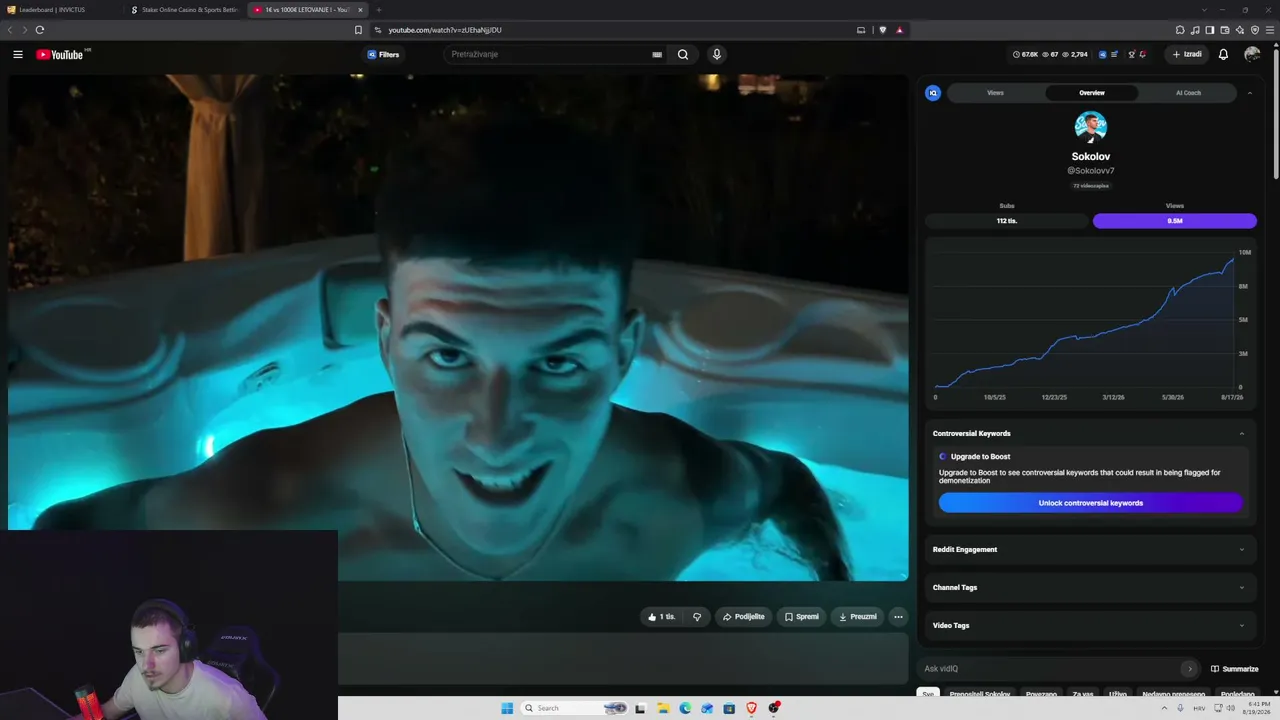The height and width of the screenshot is (720, 1280).
Task: Open a new browser tab
Action: click(379, 10)
